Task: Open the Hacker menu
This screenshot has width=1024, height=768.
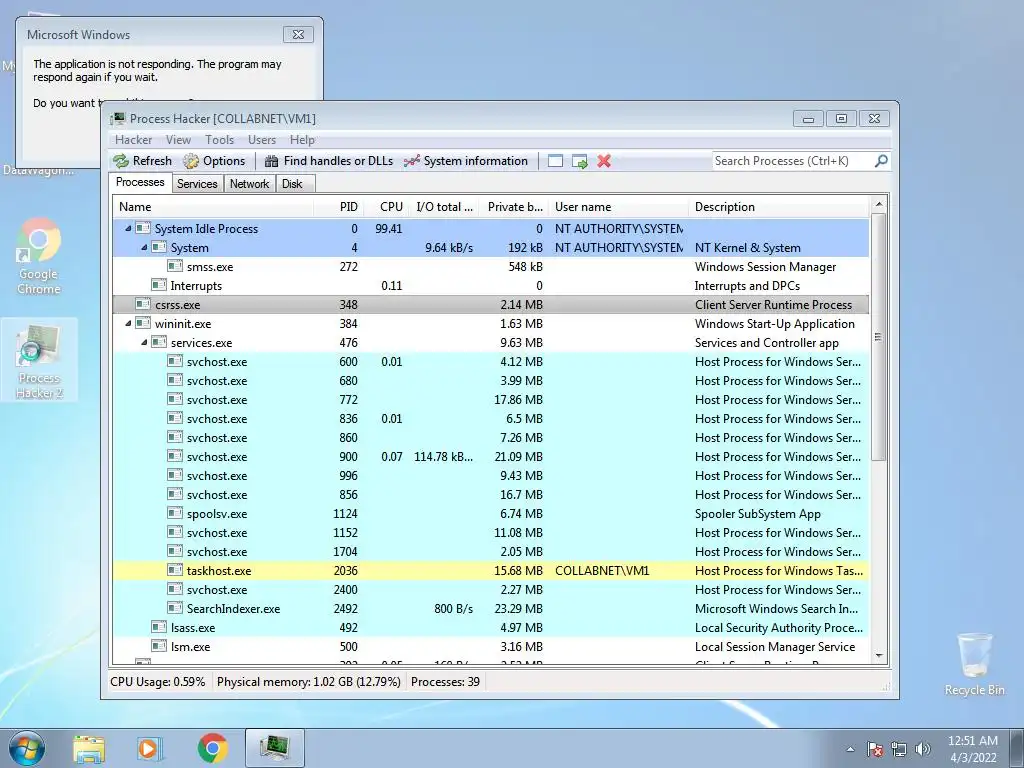Action: coord(133,140)
